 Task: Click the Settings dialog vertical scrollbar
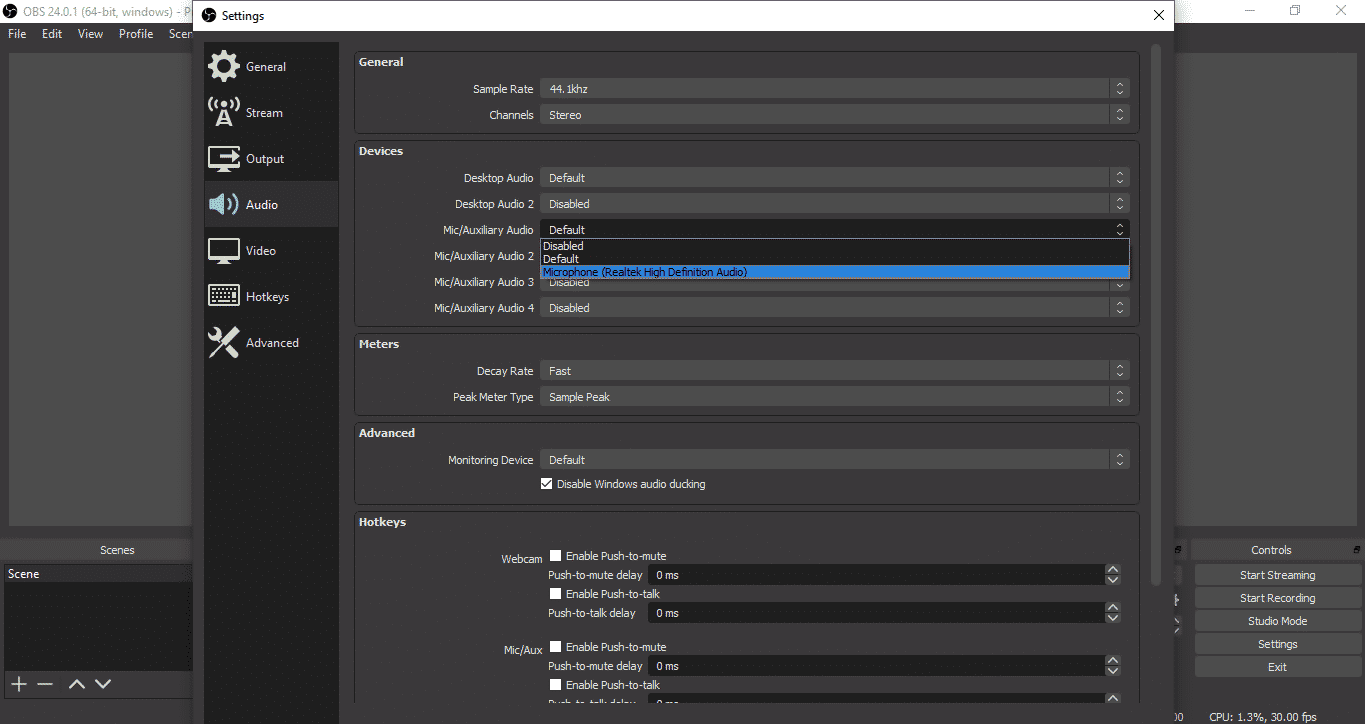pyautogui.click(x=1157, y=315)
